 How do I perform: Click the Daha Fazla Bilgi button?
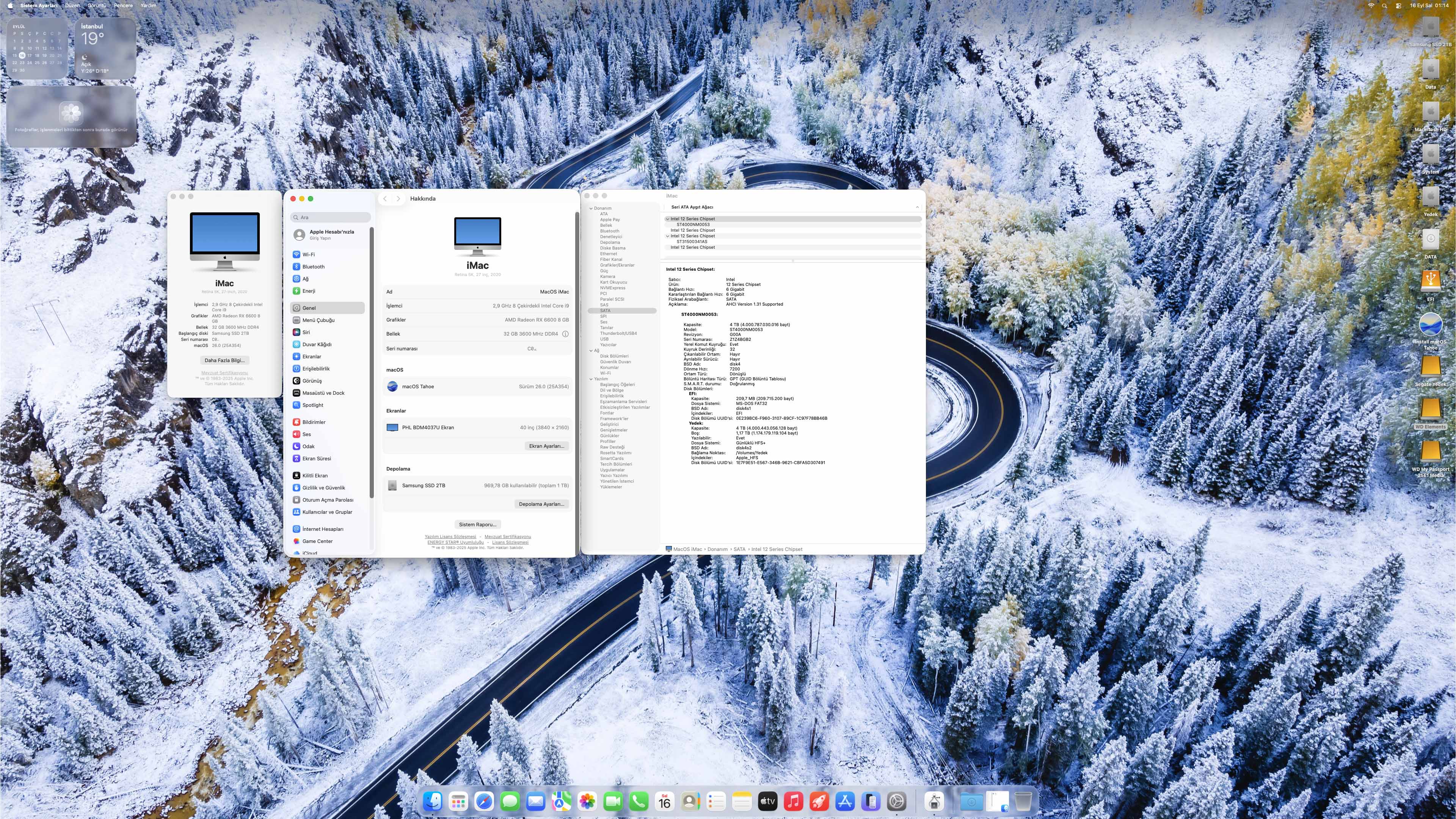(x=224, y=360)
